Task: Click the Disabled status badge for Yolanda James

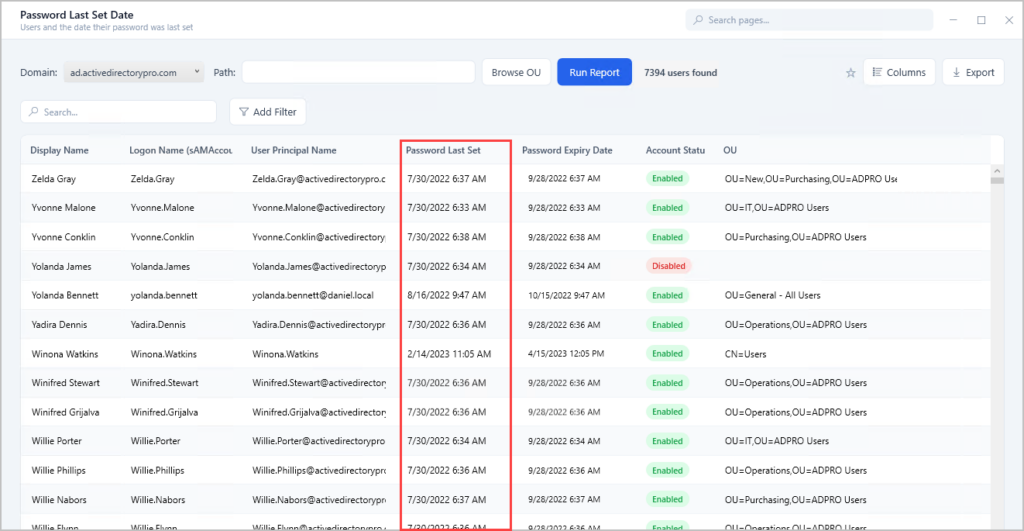Action: click(669, 266)
